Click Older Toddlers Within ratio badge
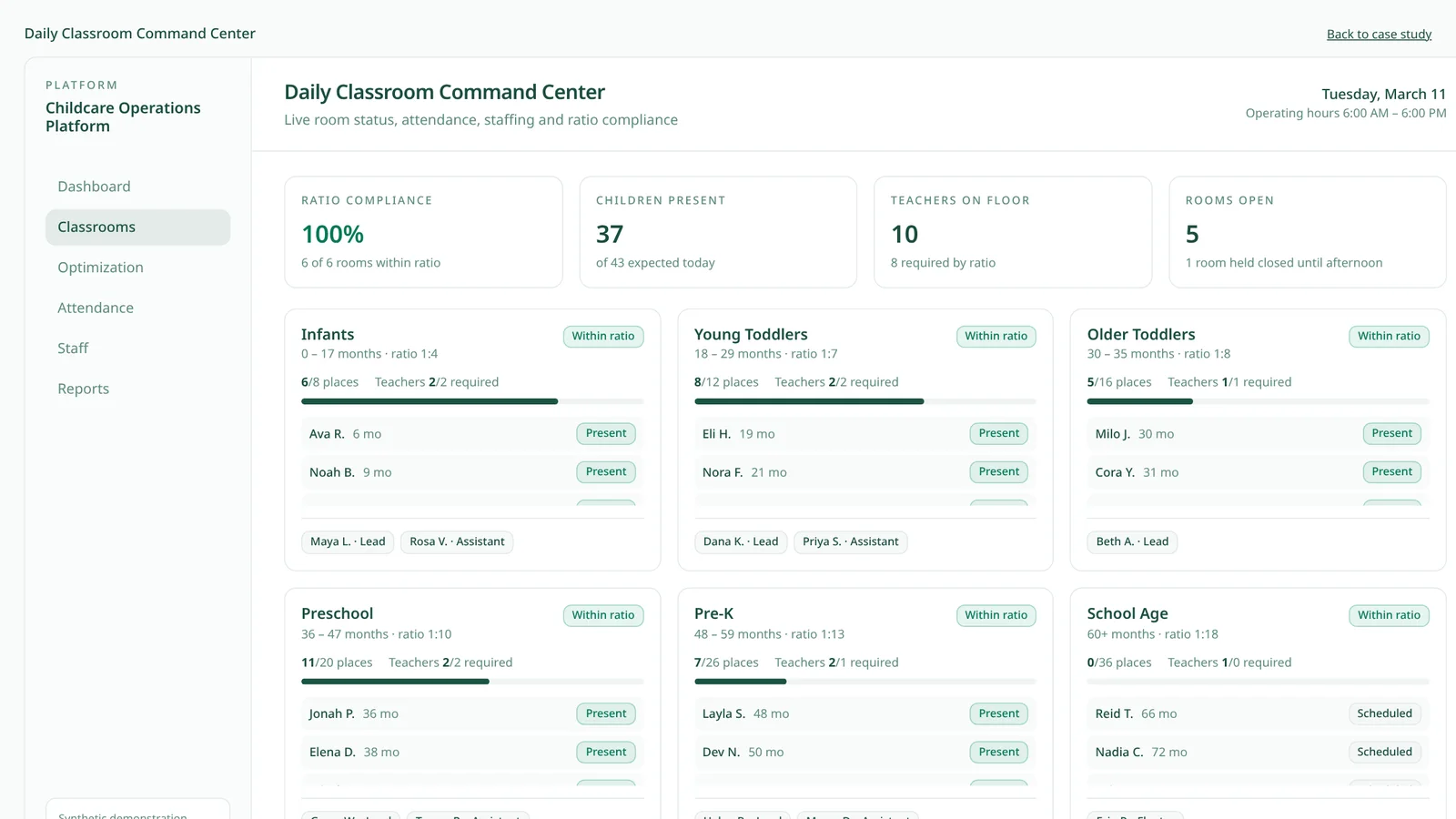 pyautogui.click(x=1389, y=336)
